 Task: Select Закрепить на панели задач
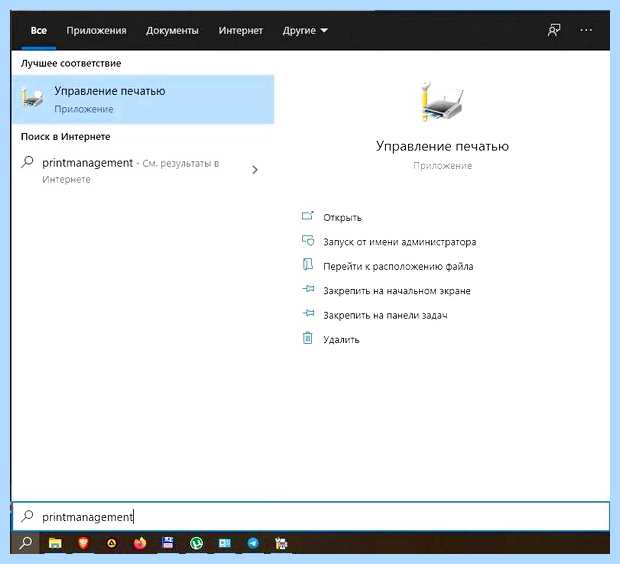pyautogui.click(x=386, y=316)
